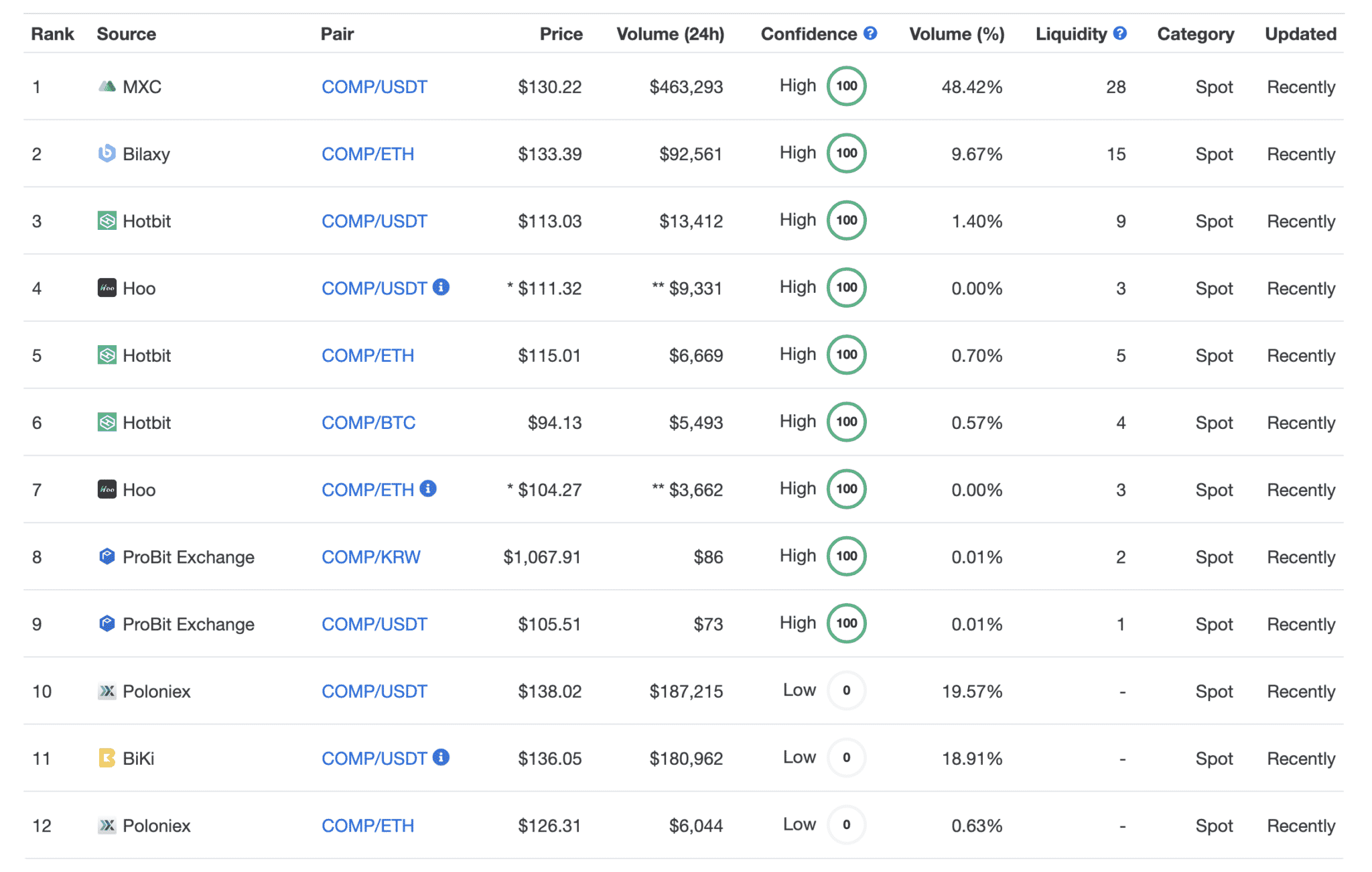
Task: Open BiKi COMP/USDT pair link
Action: click(374, 759)
